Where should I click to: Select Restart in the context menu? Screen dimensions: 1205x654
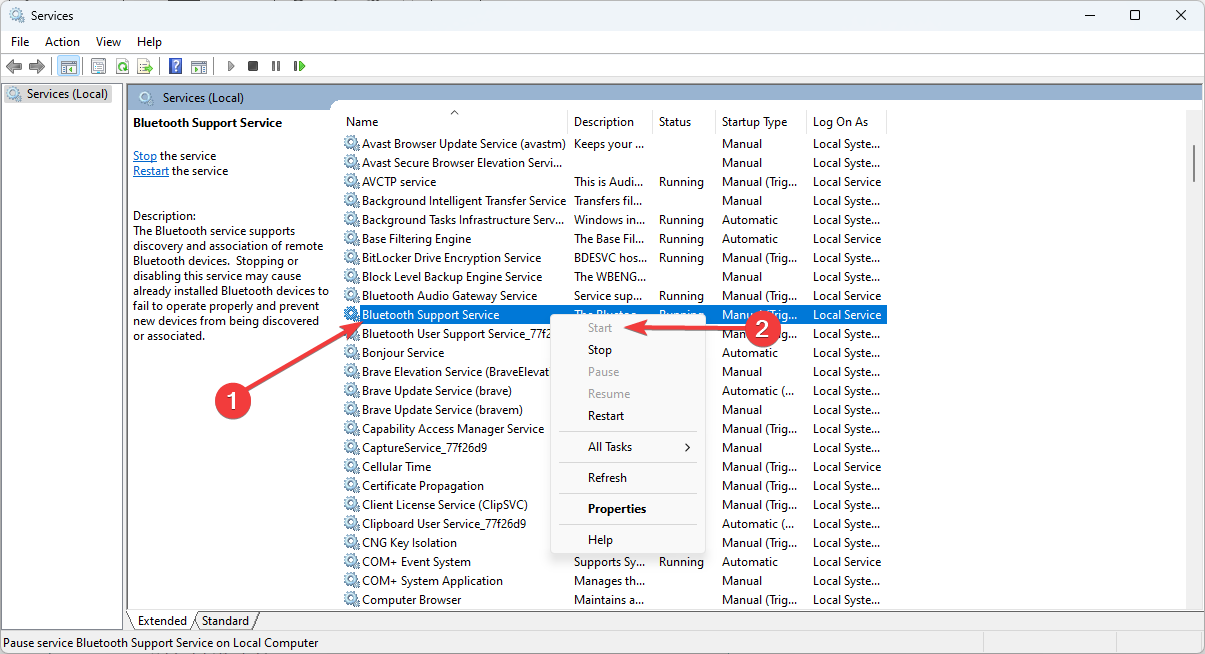pyautogui.click(x=606, y=416)
